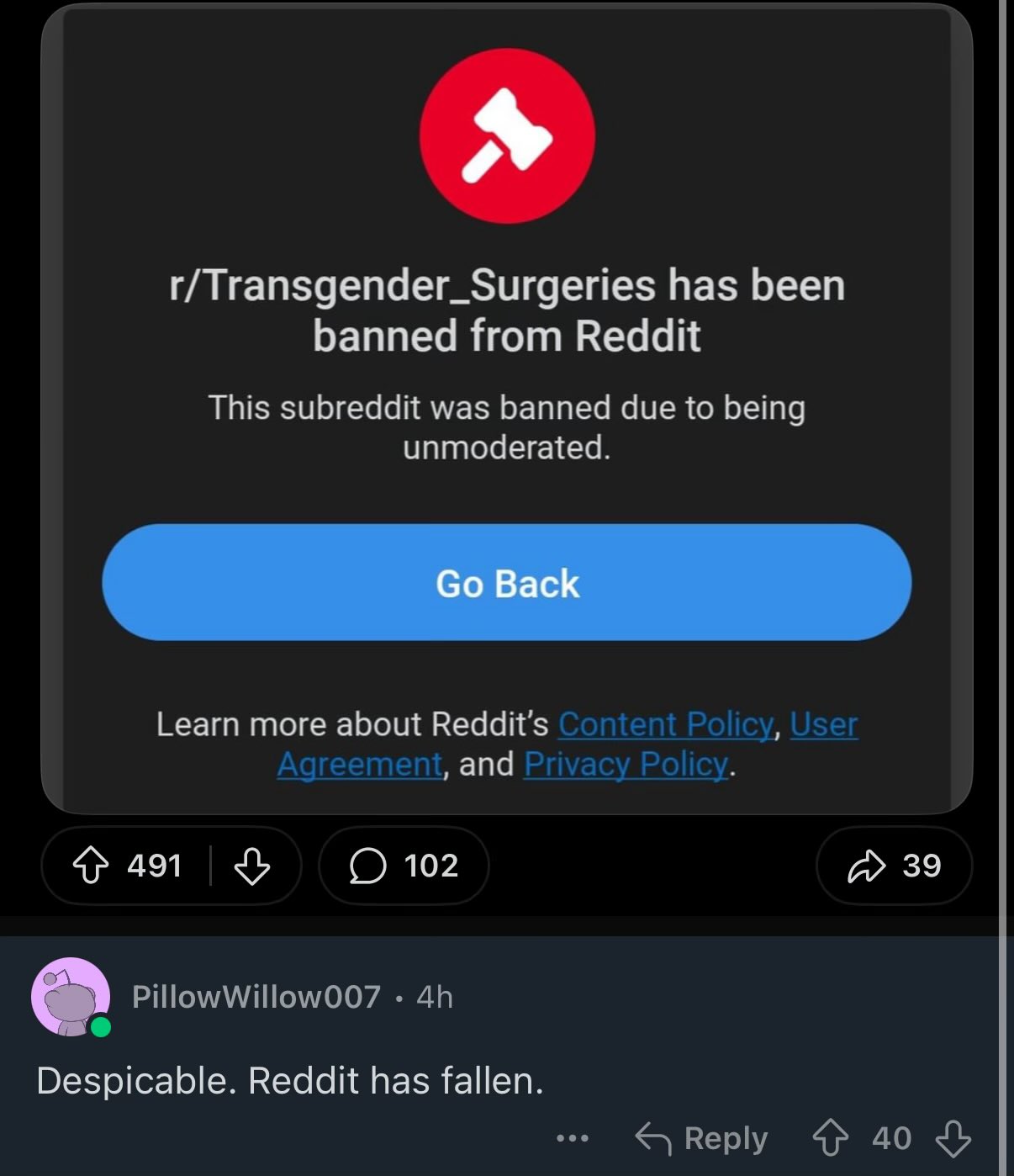Open PillowWillow007's avatar profile

[x=71, y=997]
